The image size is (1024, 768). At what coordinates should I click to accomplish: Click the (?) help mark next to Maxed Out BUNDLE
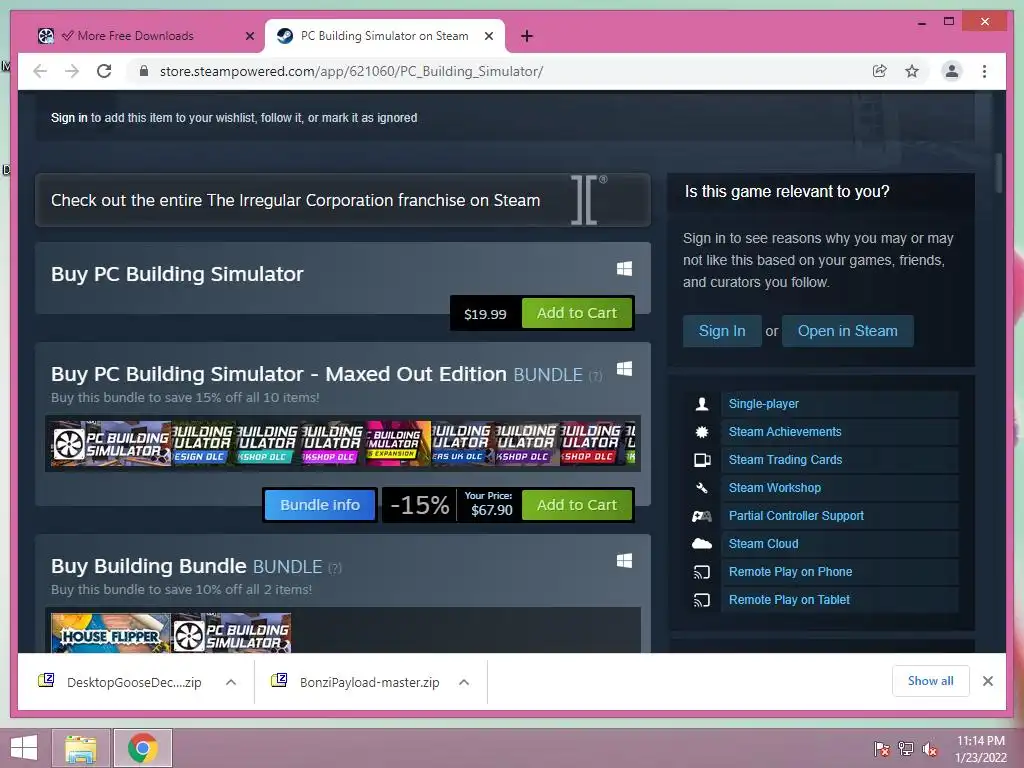click(595, 376)
